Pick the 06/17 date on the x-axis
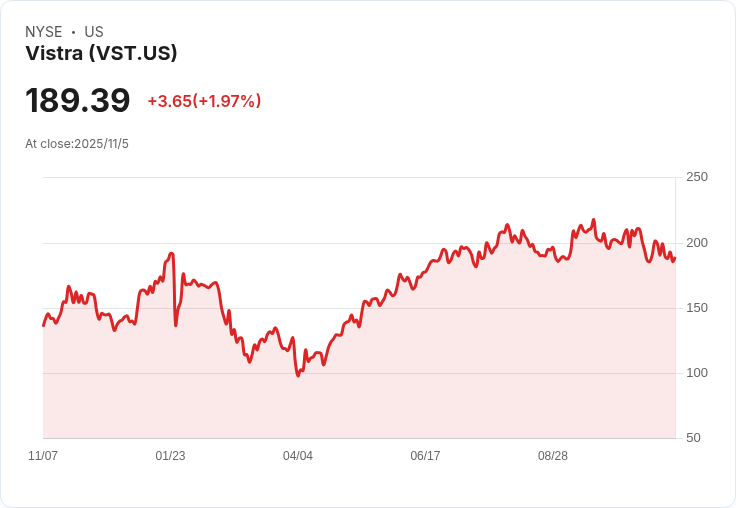The width and height of the screenshot is (736, 508). [x=425, y=456]
